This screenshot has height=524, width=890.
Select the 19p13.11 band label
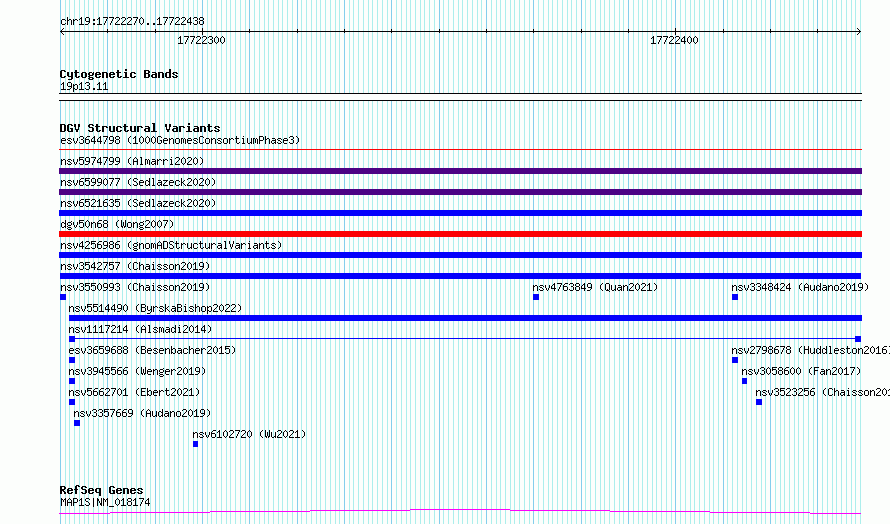pyautogui.click(x=84, y=87)
